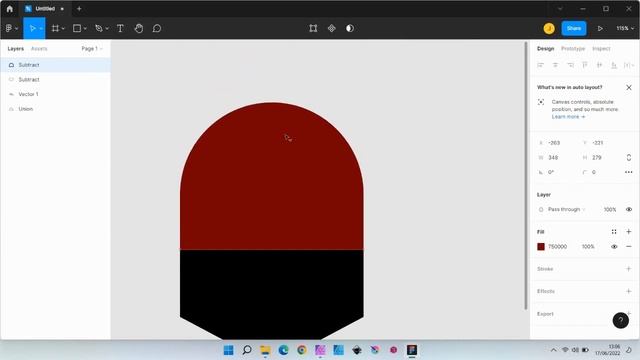
Task: Click align right icon
Action: pos(570,65)
